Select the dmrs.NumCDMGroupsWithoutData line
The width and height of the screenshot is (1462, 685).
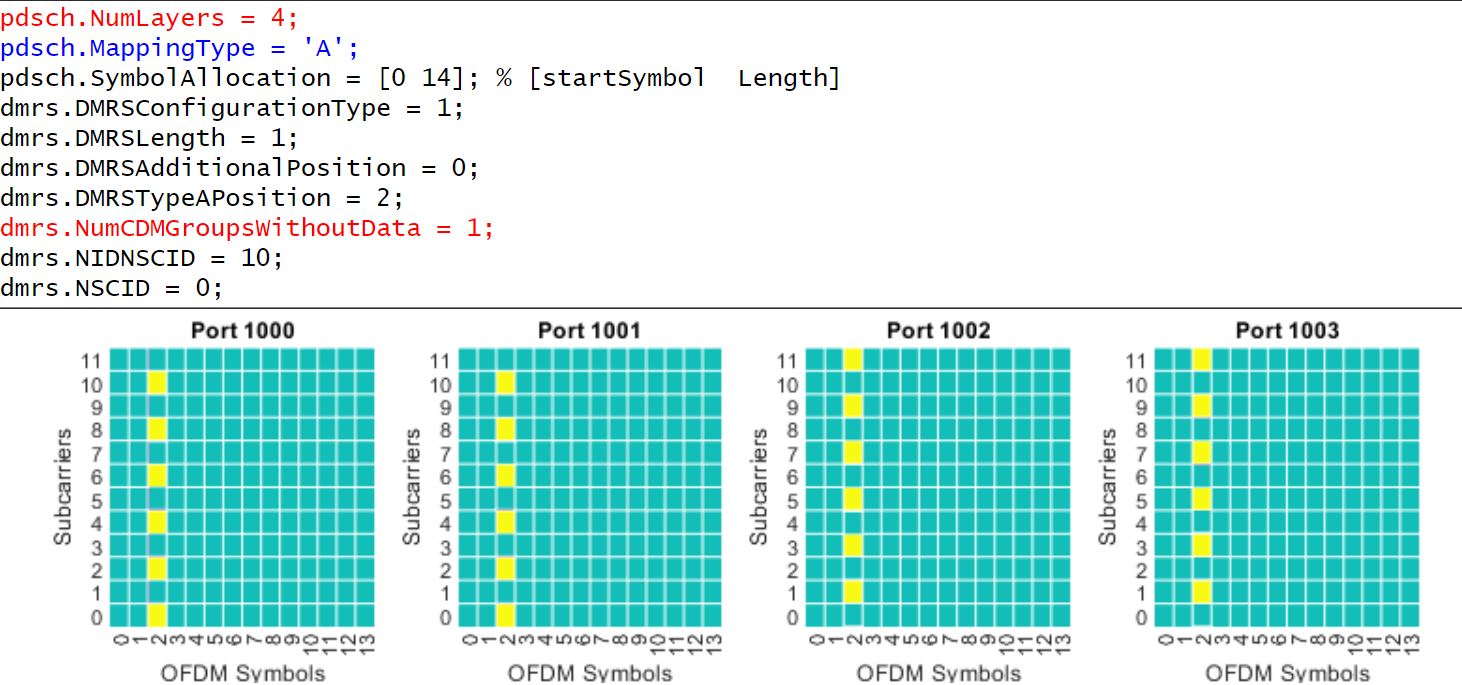pos(245,228)
